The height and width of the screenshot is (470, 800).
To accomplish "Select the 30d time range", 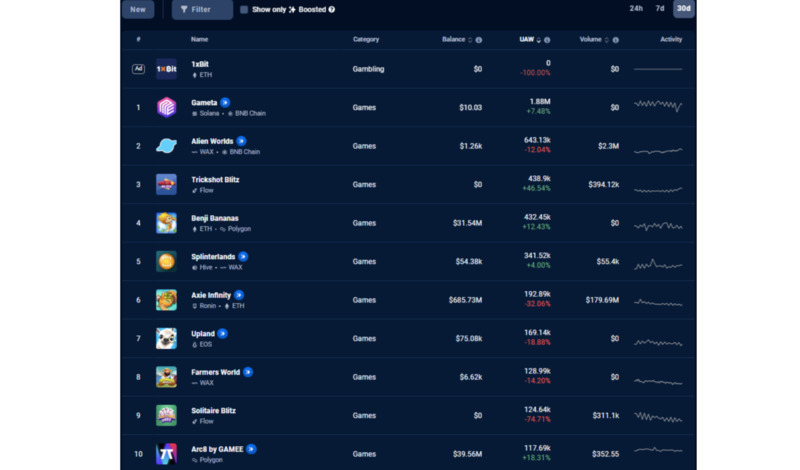I will click(684, 9).
